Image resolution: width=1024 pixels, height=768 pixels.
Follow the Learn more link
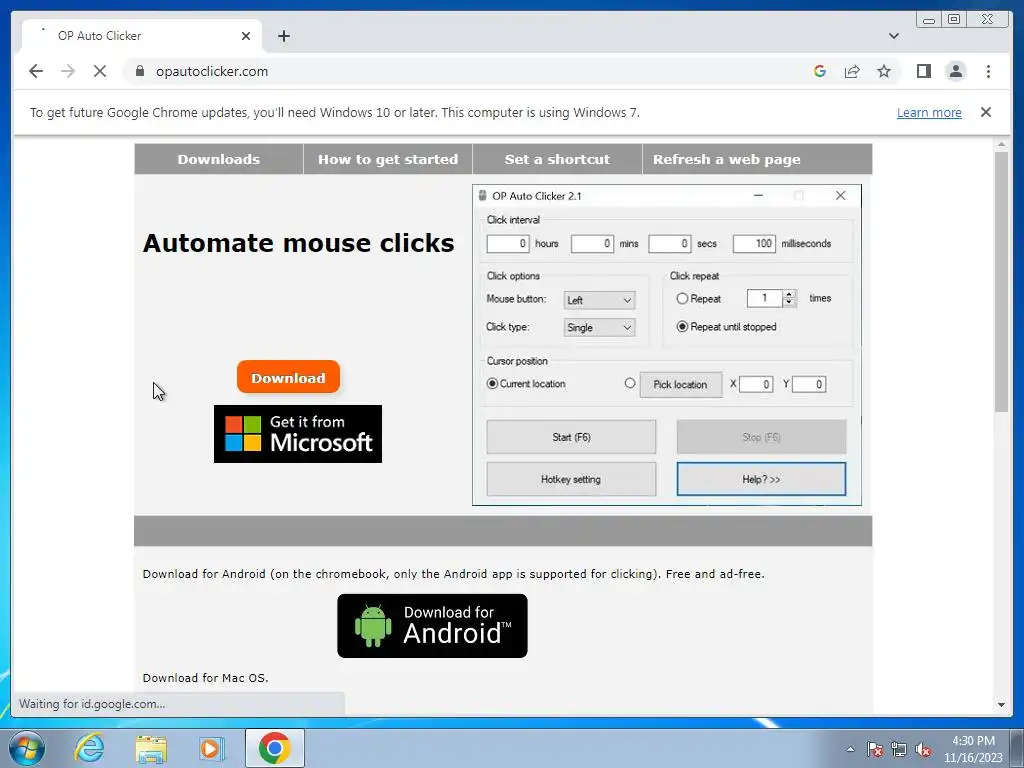pos(929,112)
